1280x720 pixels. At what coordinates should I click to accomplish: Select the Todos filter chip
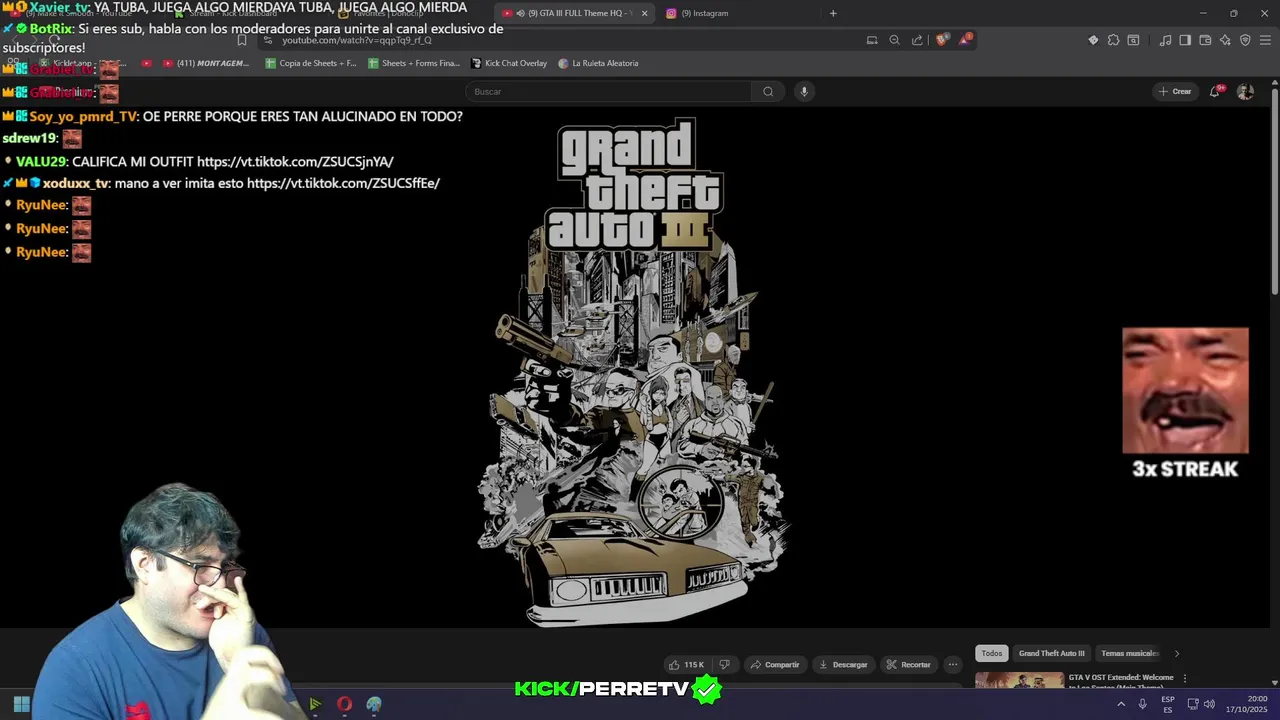(991, 654)
